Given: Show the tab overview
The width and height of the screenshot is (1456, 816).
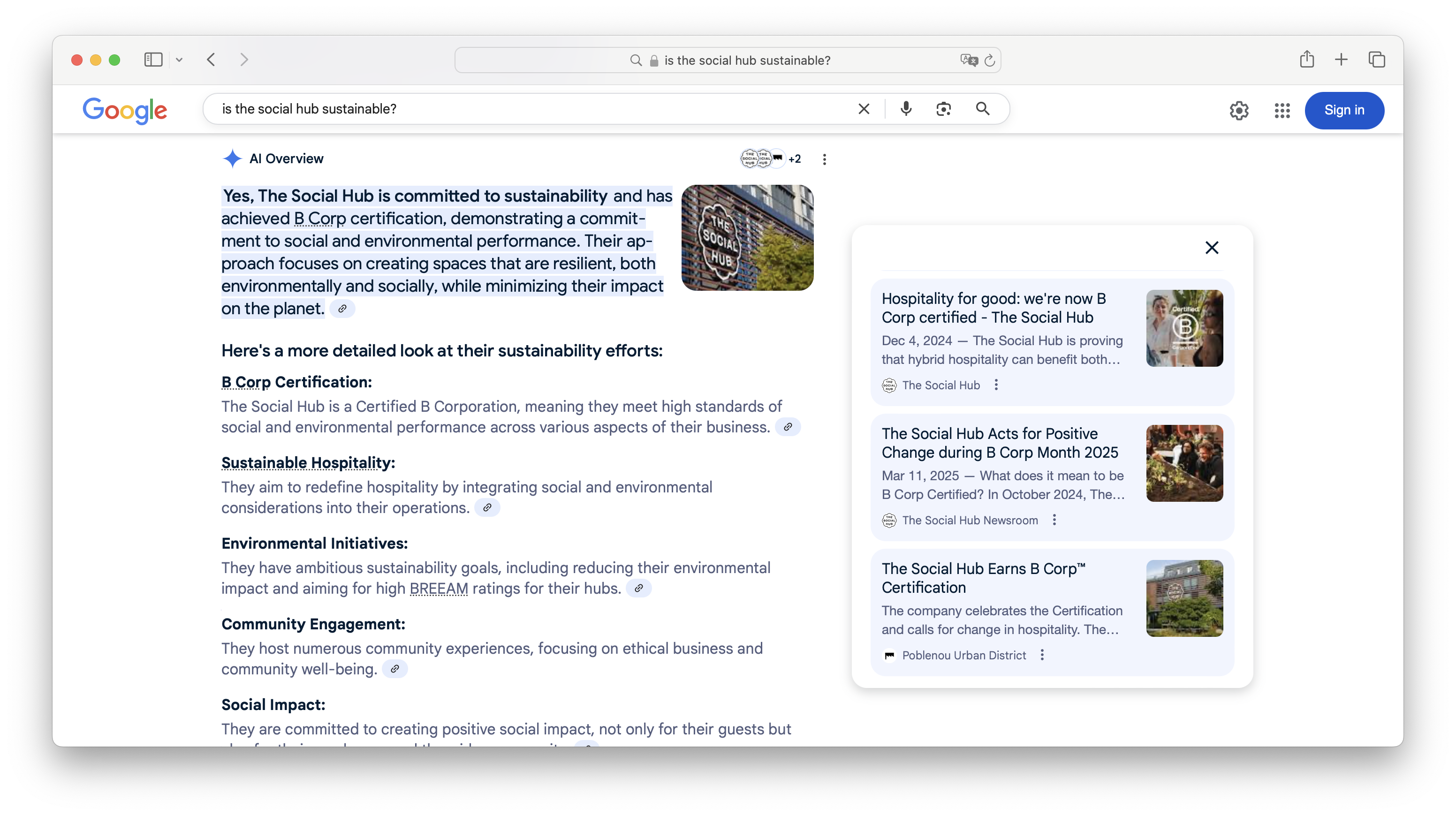Looking at the screenshot, I should pos(1377,60).
